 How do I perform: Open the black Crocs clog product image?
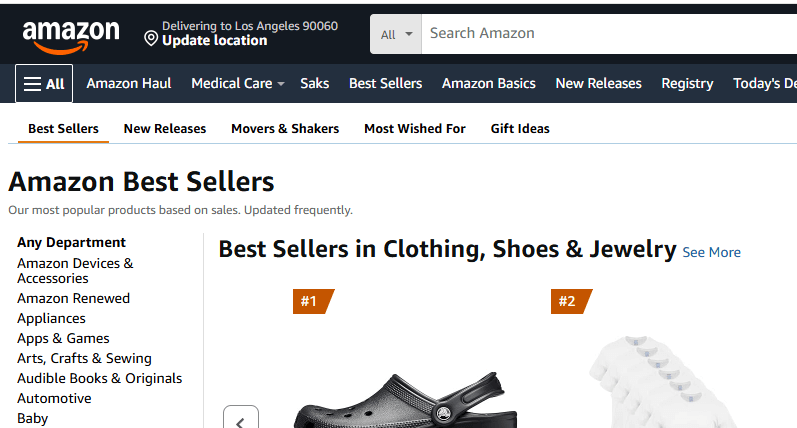(407, 400)
